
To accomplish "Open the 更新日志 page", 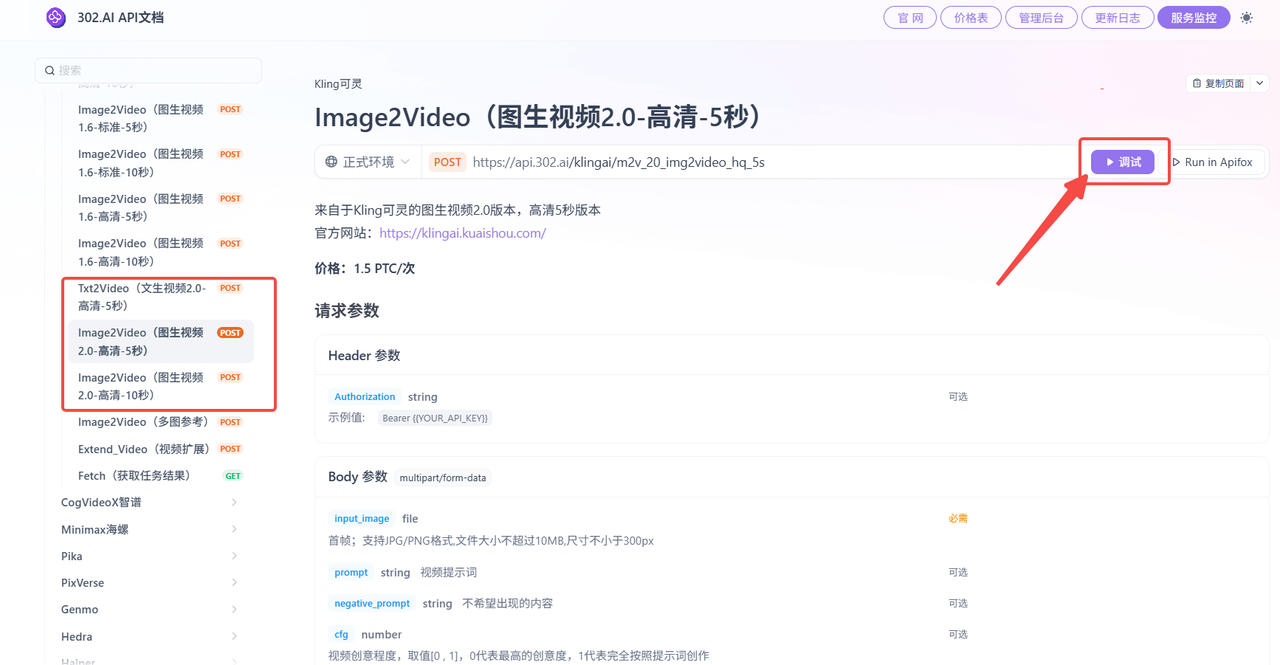I will (x=1117, y=18).
